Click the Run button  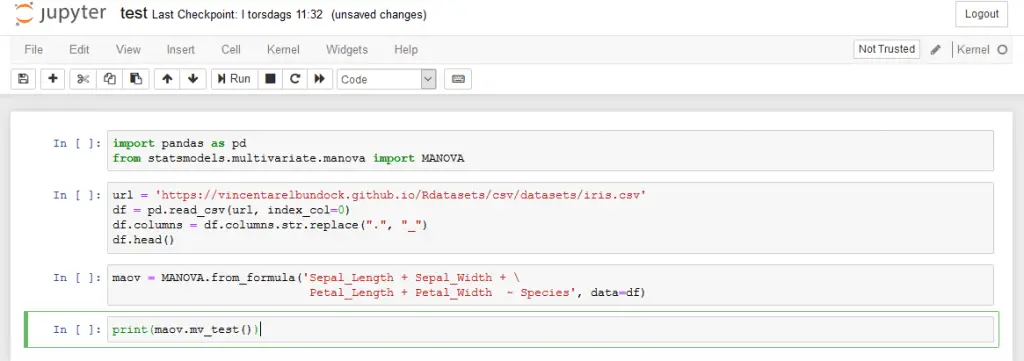234,79
